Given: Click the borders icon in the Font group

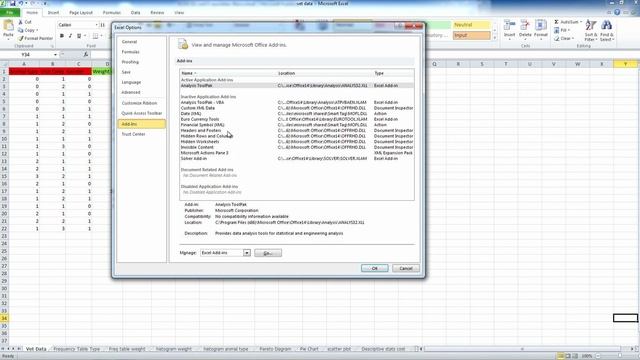Looking at the screenshot, I should pos(95,36).
